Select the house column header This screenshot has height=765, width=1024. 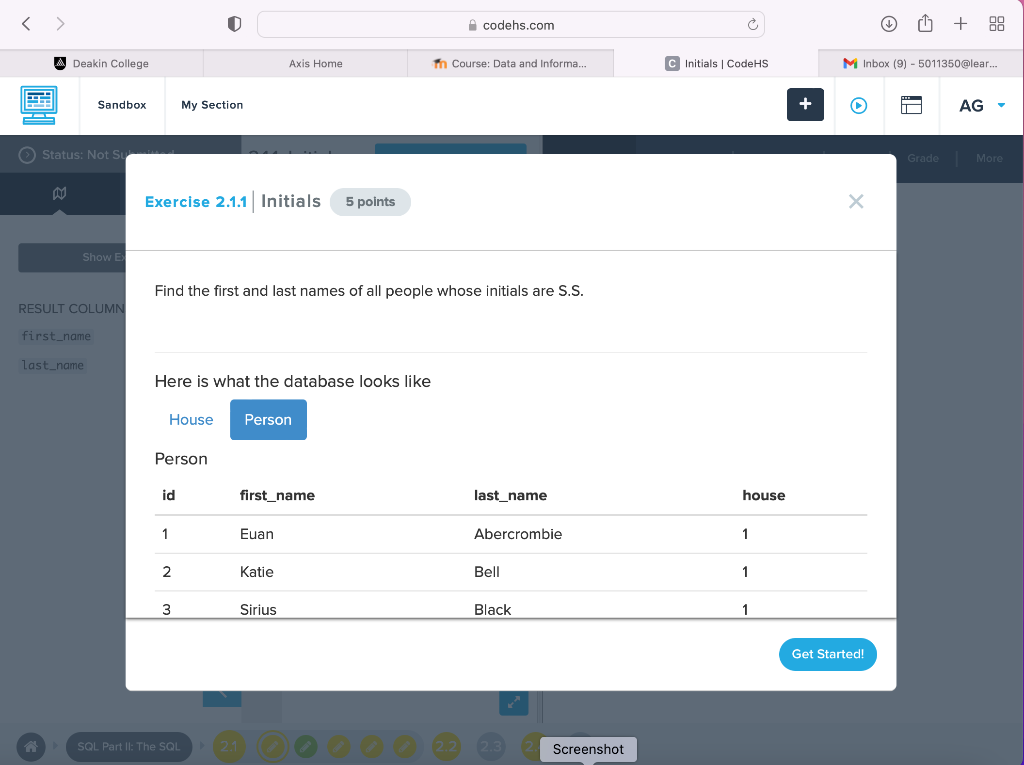763,495
